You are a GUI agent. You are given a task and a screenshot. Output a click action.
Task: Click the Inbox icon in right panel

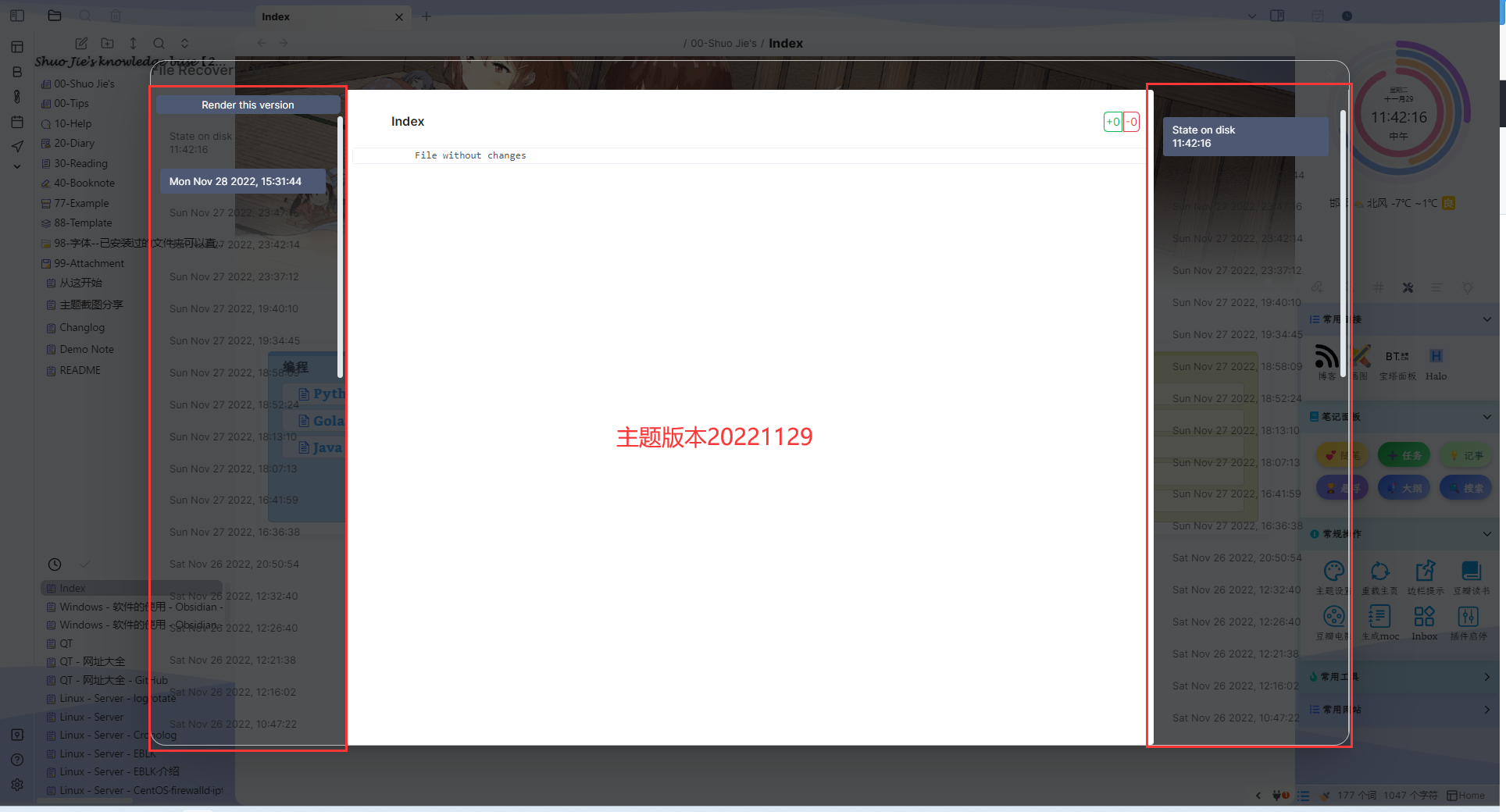1424,618
